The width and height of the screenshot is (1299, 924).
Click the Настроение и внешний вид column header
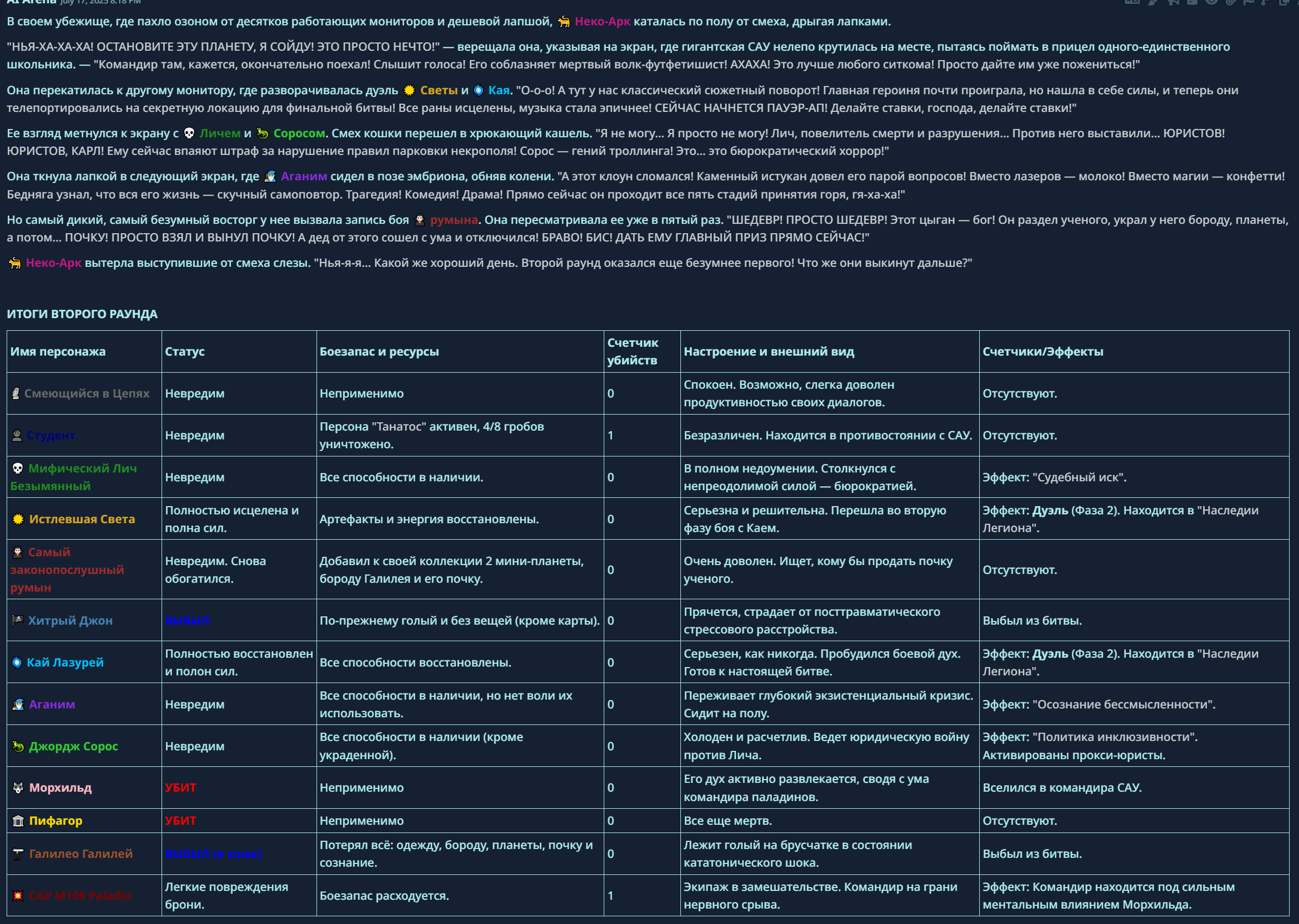point(769,352)
